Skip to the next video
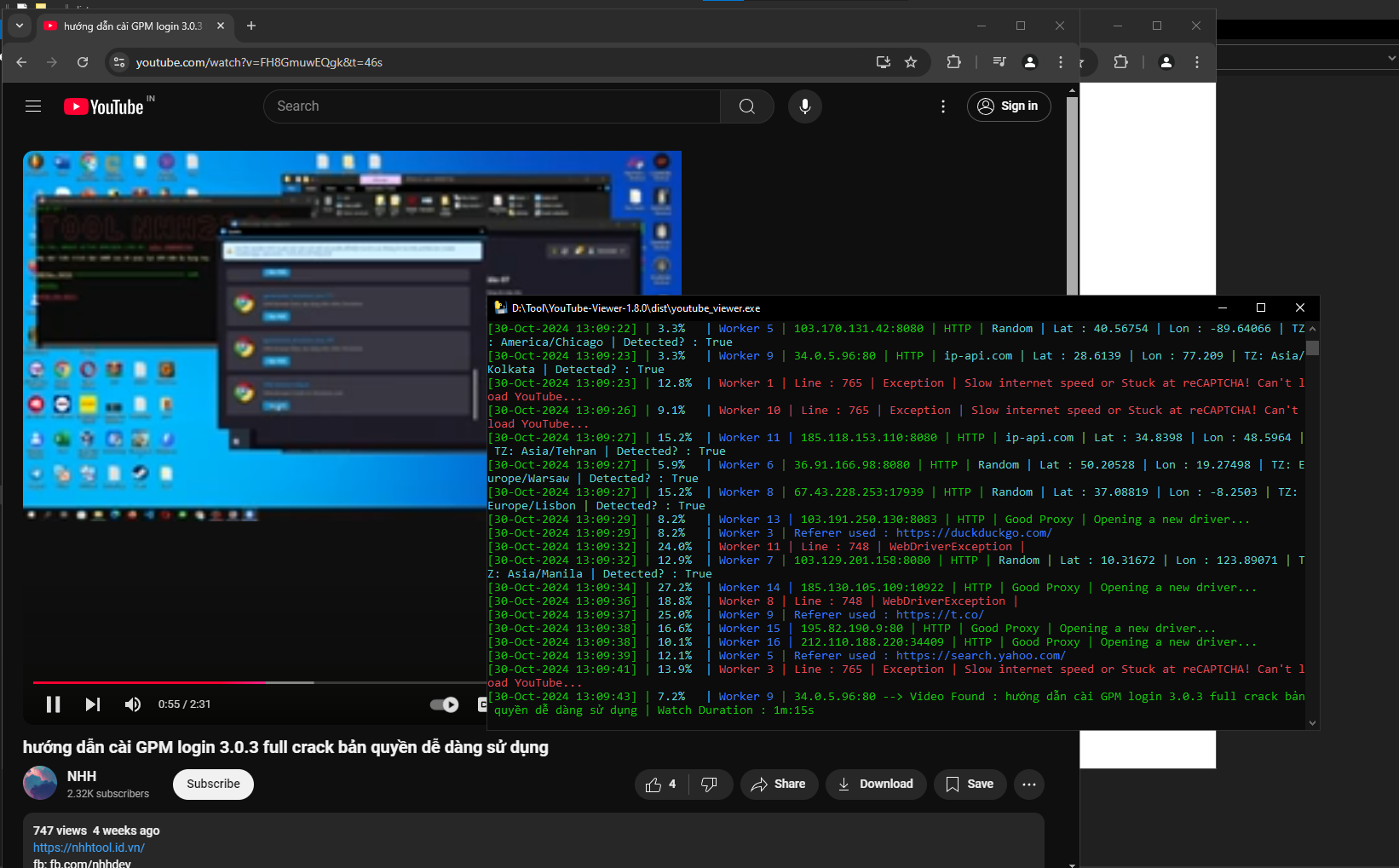 [93, 704]
